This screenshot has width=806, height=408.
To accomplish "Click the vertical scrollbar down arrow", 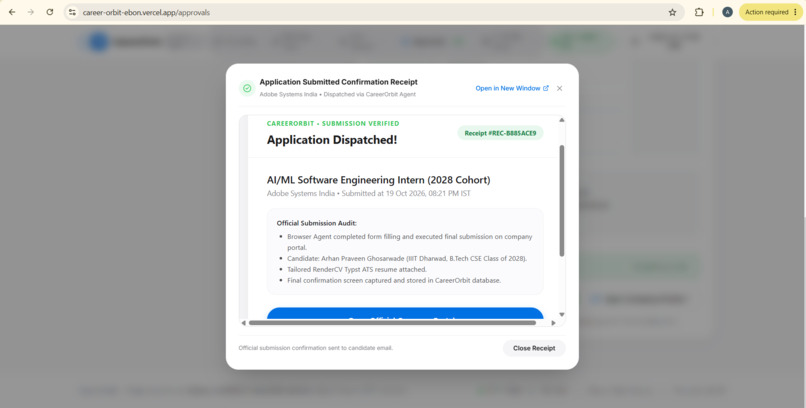I will tap(561, 314).
